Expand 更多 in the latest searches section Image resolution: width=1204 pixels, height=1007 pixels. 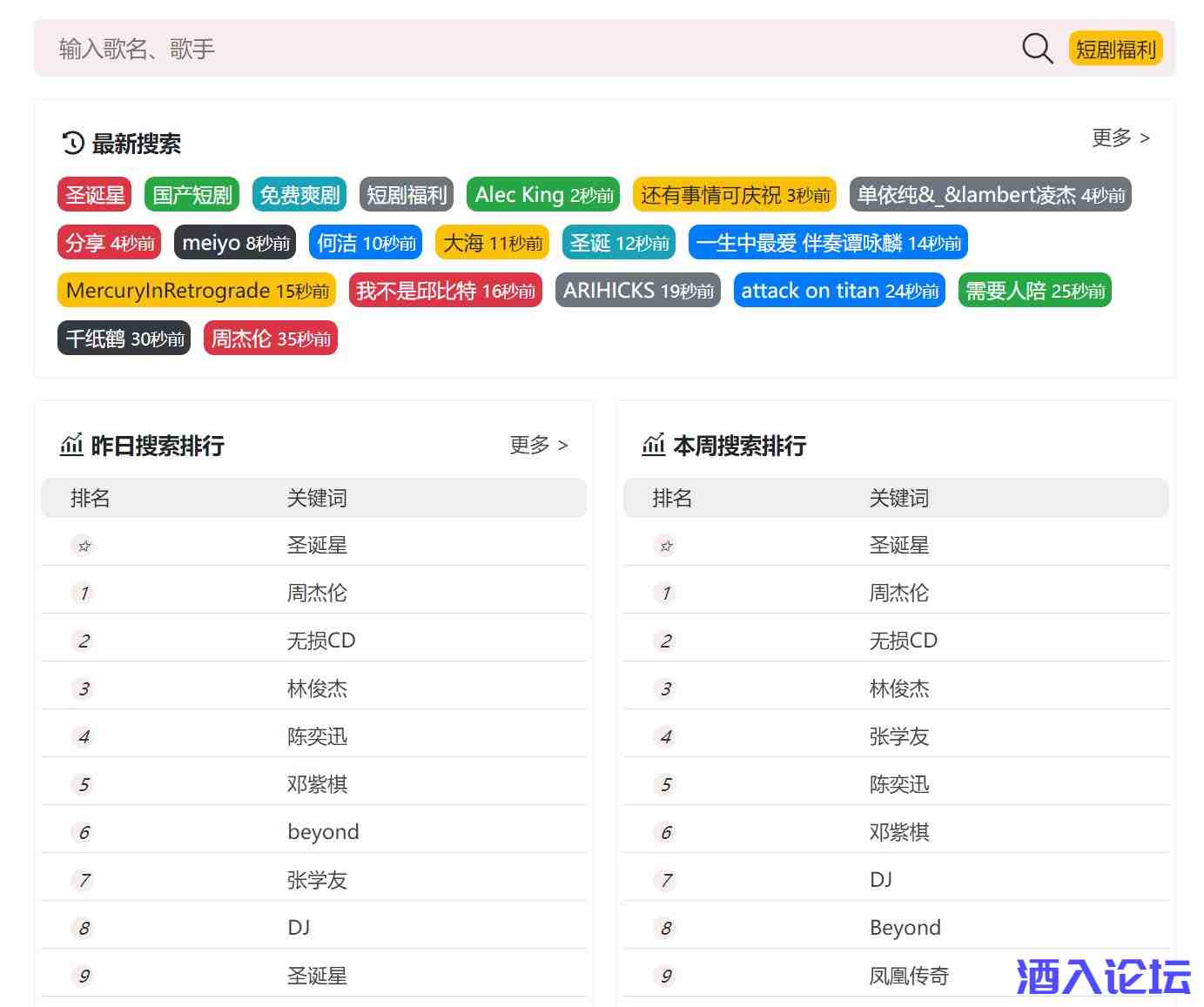click(x=1120, y=138)
